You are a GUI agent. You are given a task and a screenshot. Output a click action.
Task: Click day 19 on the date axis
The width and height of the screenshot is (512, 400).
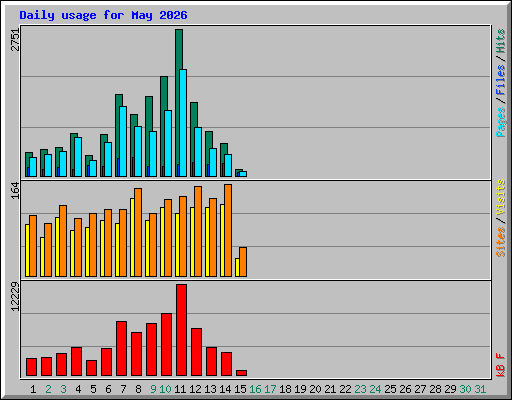300,389
